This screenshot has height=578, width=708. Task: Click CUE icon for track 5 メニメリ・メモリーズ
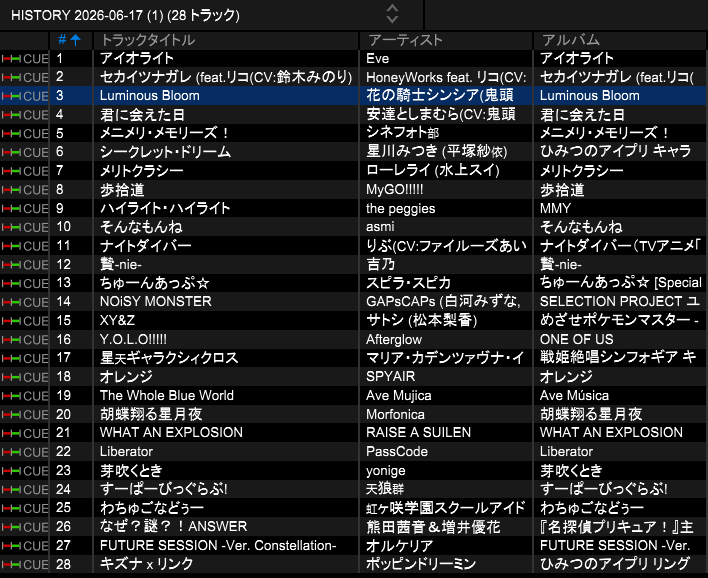click(x=24, y=134)
